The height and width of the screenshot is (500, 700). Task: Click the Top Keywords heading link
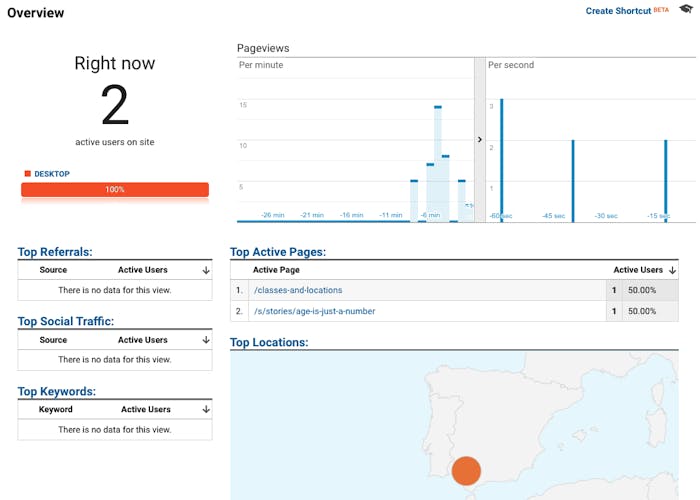[x=57, y=392]
